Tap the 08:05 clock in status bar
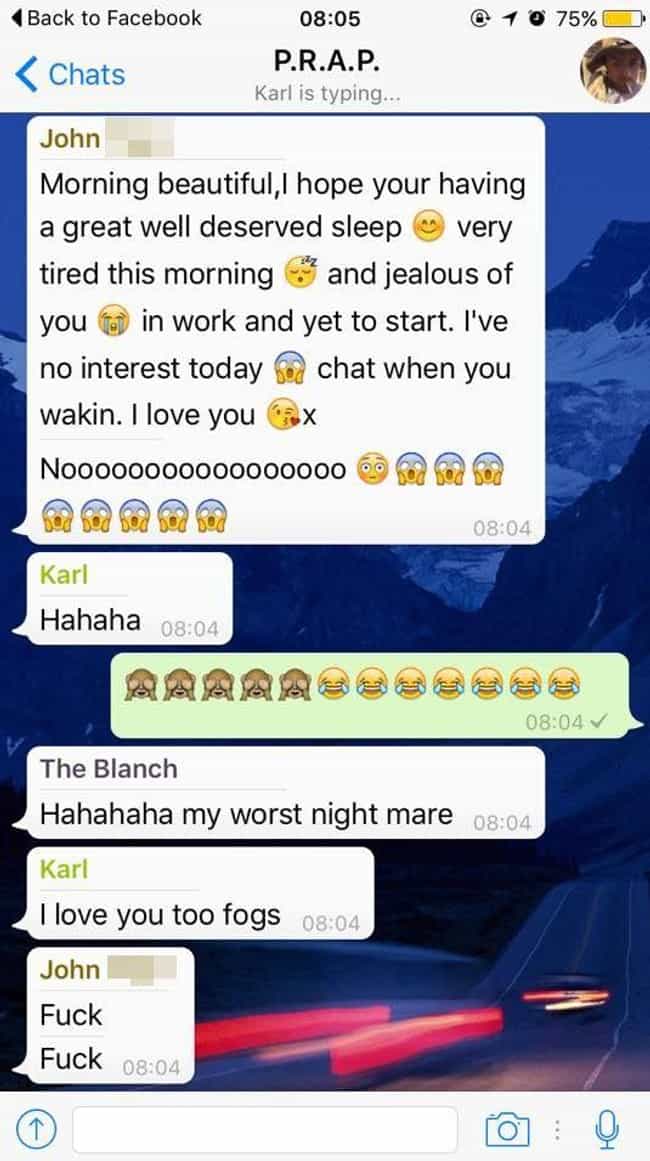The height and width of the screenshot is (1161, 650). pos(330,19)
